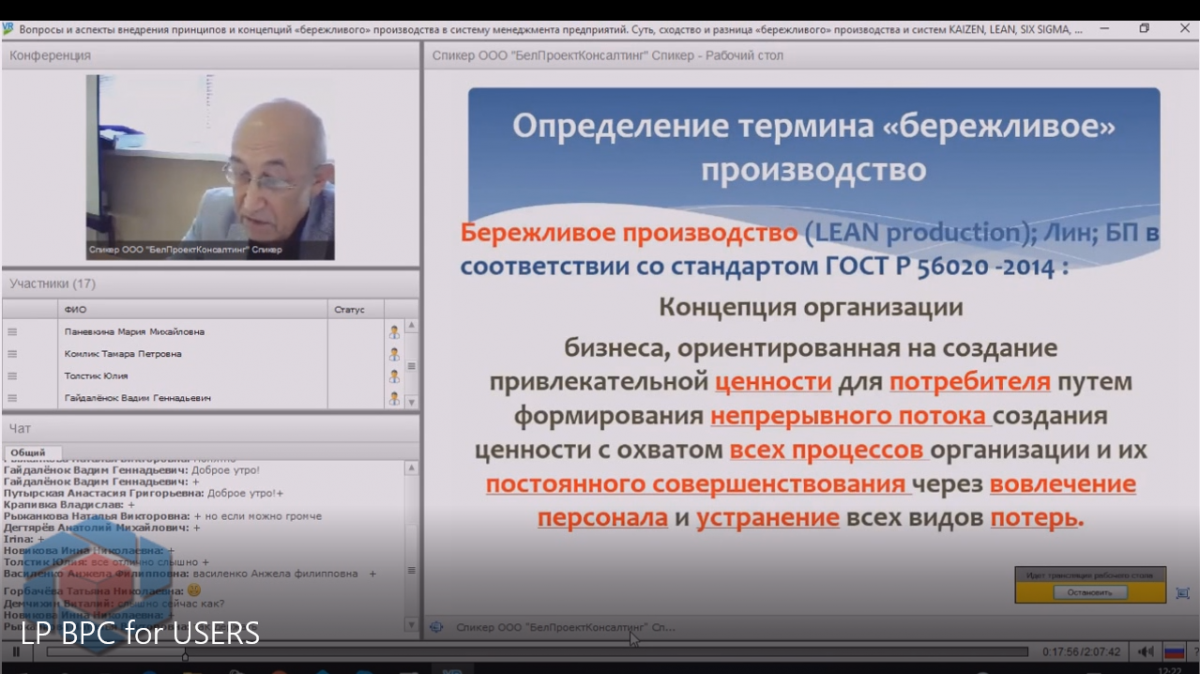The width and height of the screenshot is (1200, 674).
Task: Select participant name Толстик Юлия
Action: pos(96,376)
